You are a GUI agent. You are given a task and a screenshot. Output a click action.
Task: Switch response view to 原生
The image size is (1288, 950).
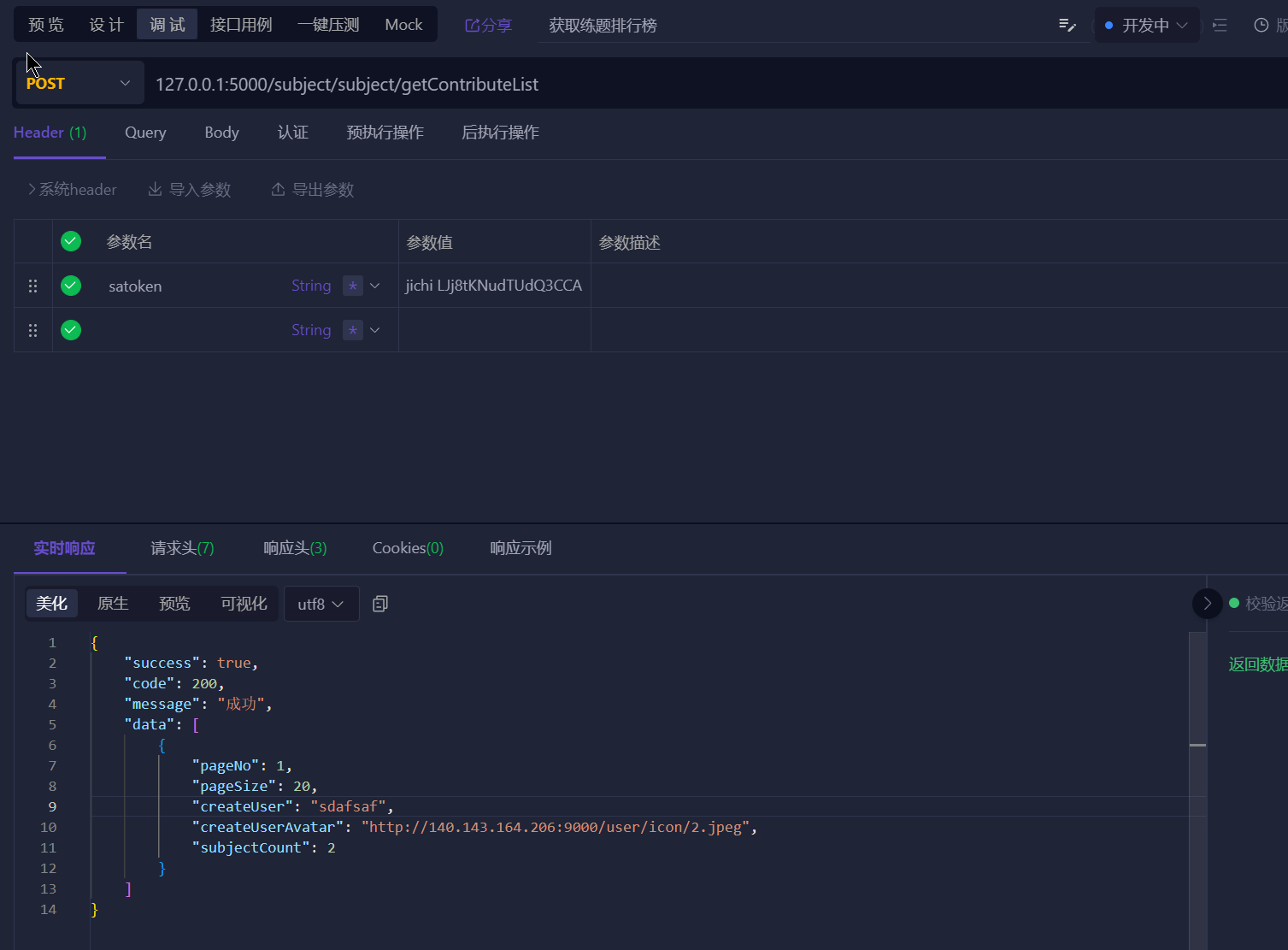pyautogui.click(x=113, y=604)
